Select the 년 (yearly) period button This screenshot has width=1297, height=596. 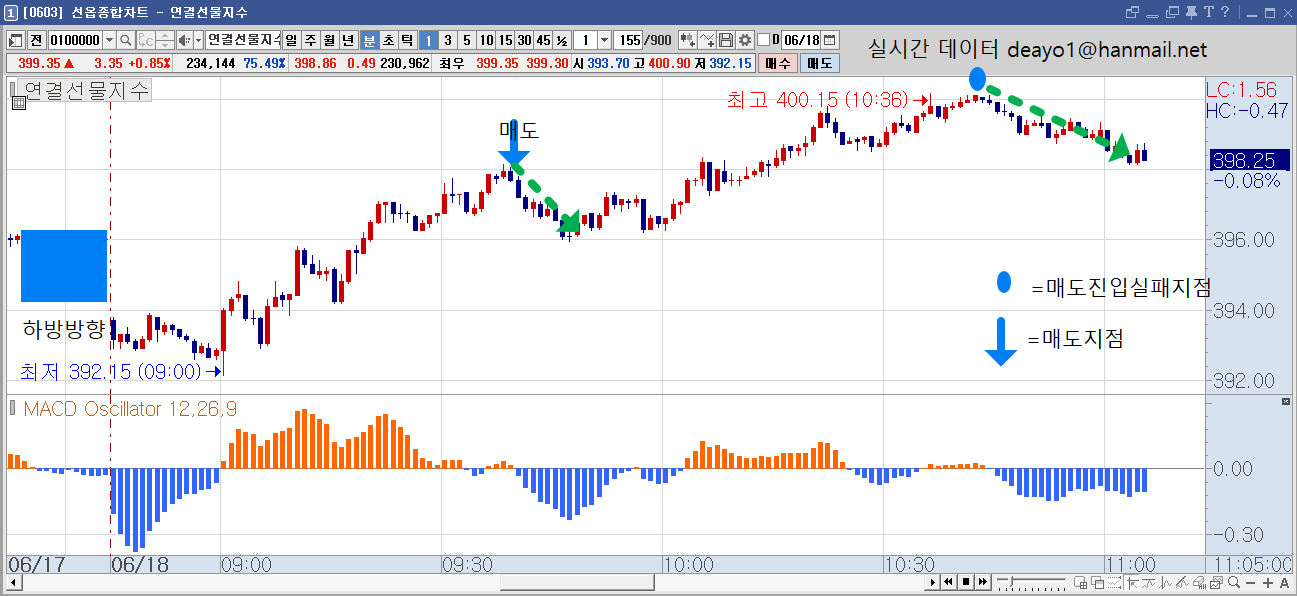pos(348,40)
